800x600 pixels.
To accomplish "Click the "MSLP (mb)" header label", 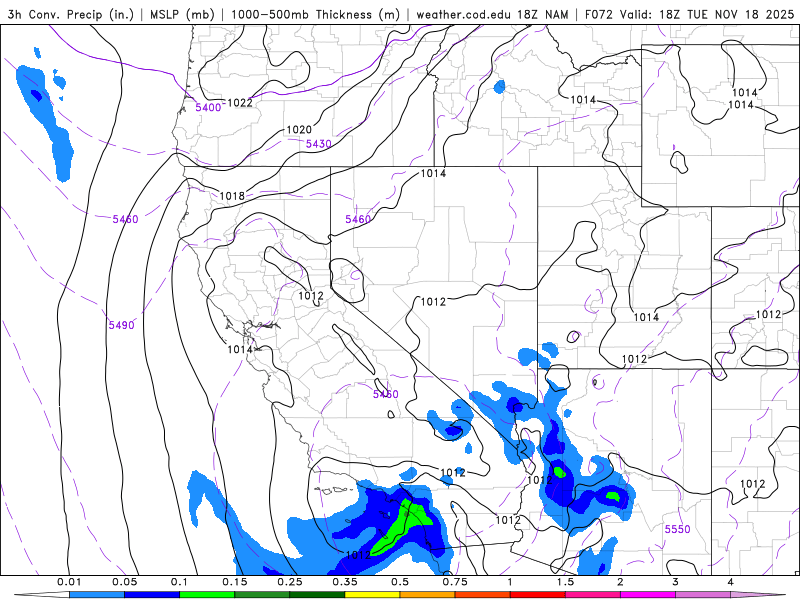I will [182, 14].
